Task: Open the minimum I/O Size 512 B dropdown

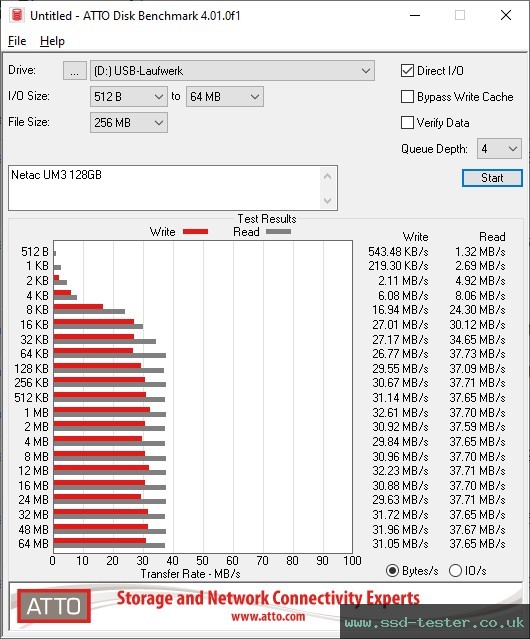Action: coord(129,97)
